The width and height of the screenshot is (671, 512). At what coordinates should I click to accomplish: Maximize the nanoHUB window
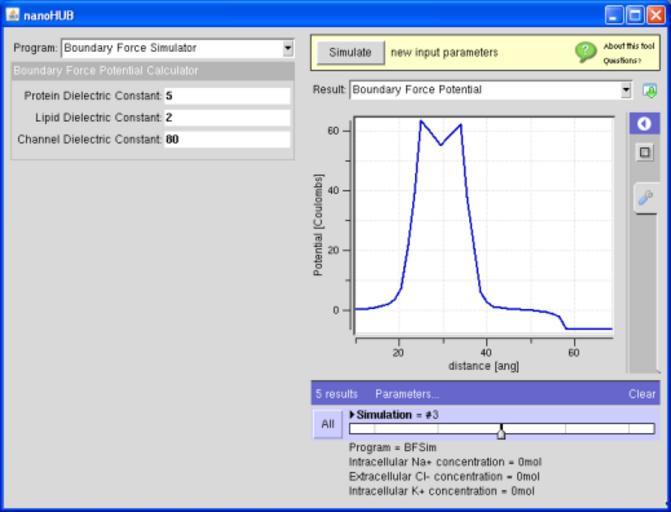(634, 15)
